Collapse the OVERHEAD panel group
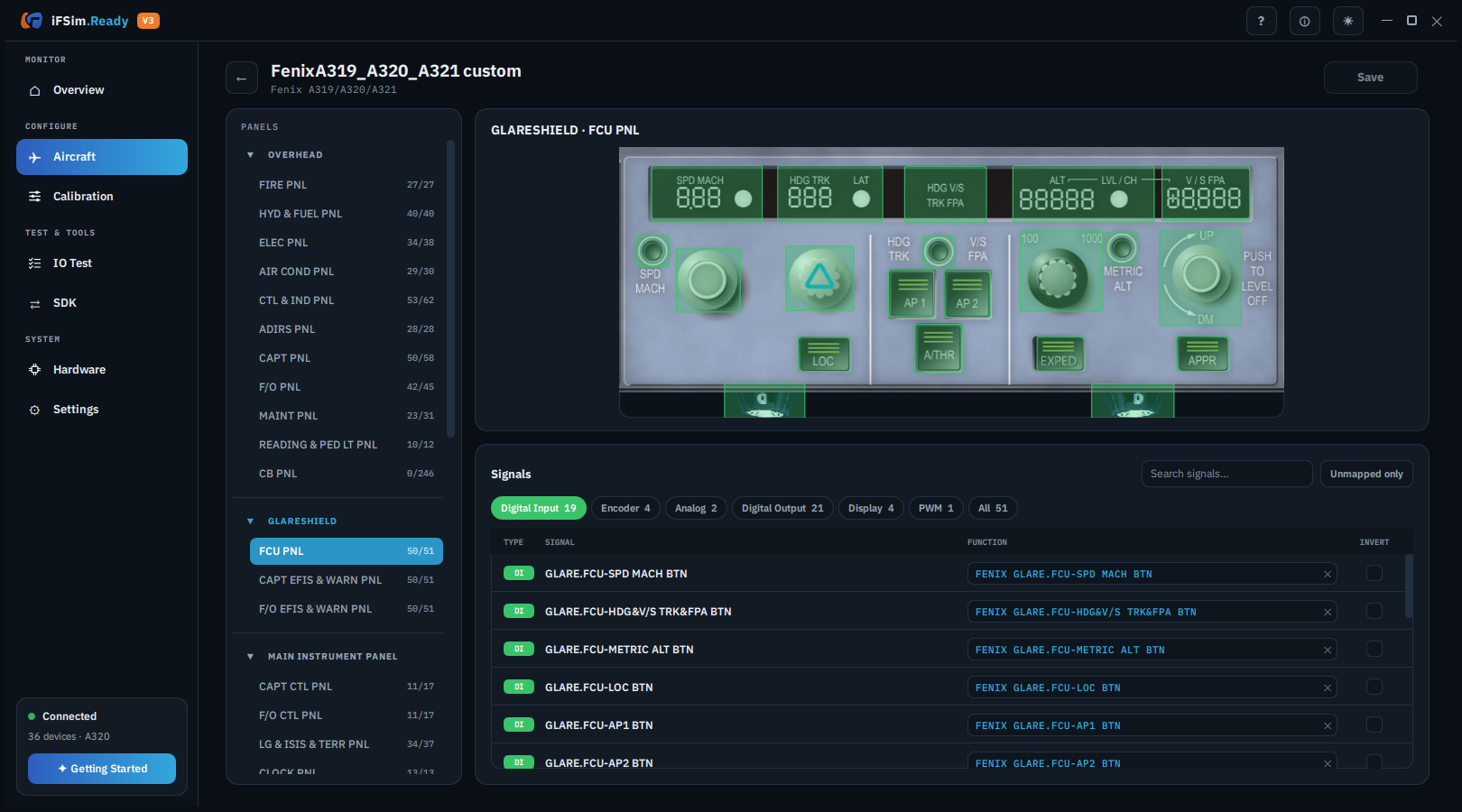Screen dimensions: 1462x812 click(250, 155)
